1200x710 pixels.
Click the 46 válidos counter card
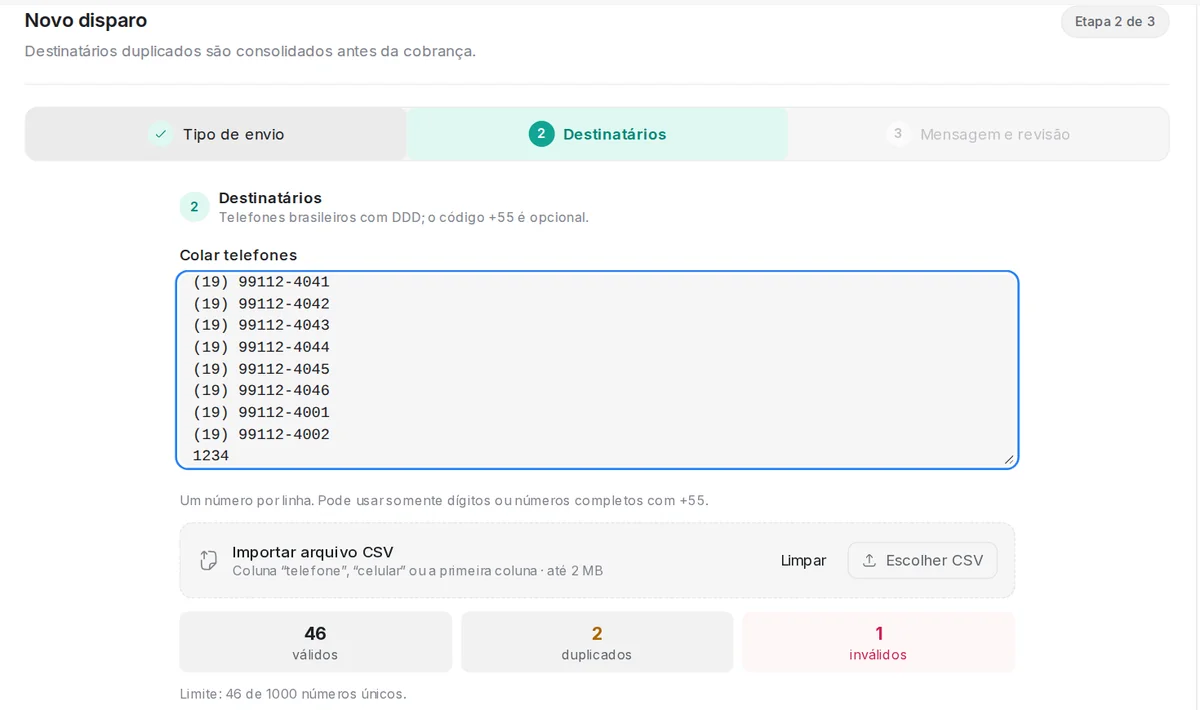tap(315, 642)
